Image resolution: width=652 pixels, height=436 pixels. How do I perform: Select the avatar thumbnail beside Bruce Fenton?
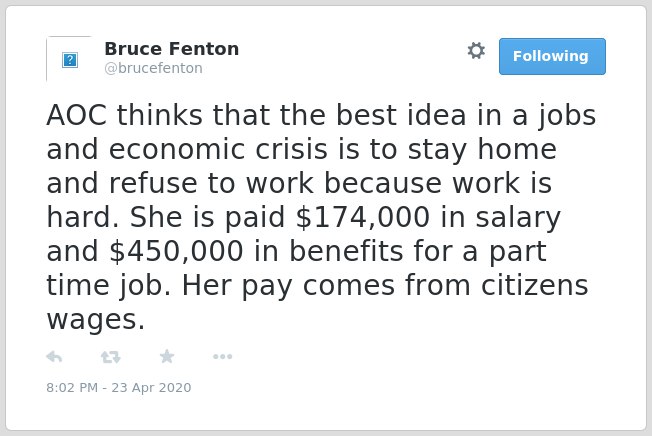(x=70, y=59)
